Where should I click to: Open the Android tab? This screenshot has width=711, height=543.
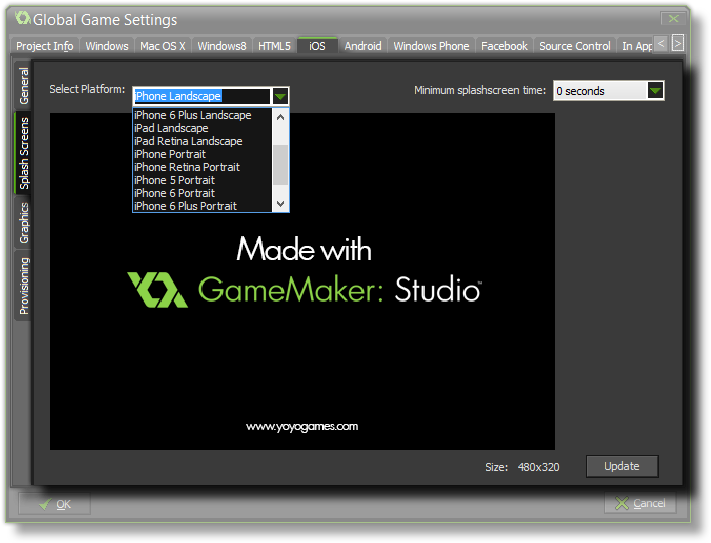[x=363, y=46]
